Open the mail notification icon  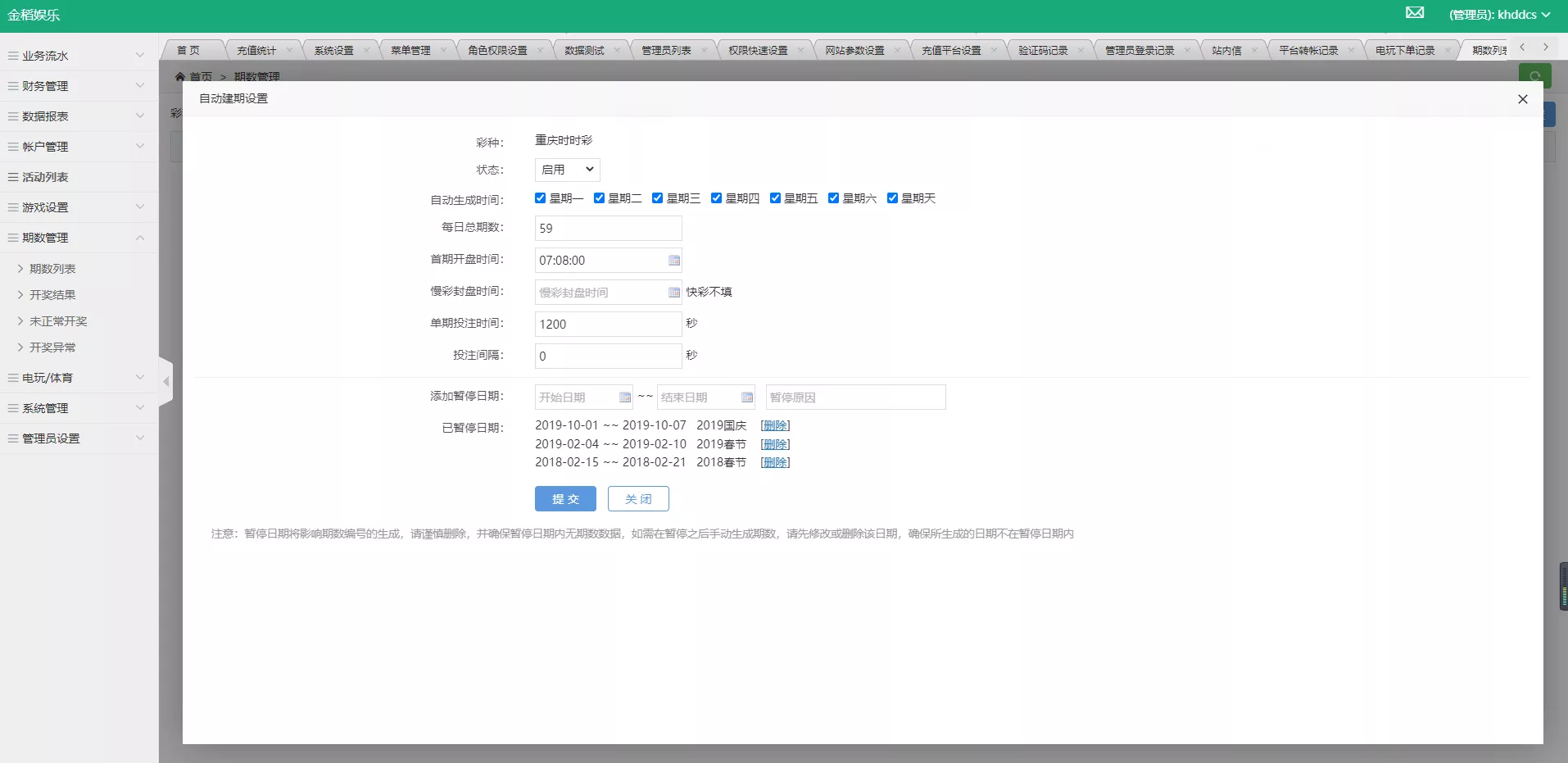pos(1414,12)
